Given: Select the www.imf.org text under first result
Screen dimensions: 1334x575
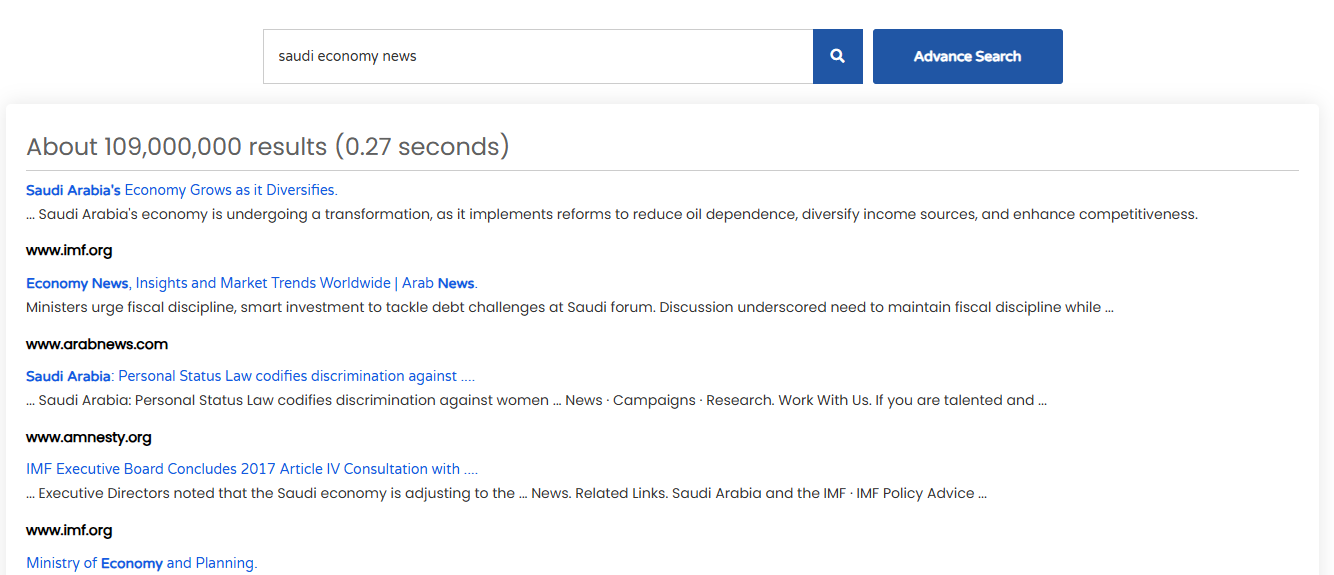Looking at the screenshot, I should pyautogui.click(x=69, y=251).
